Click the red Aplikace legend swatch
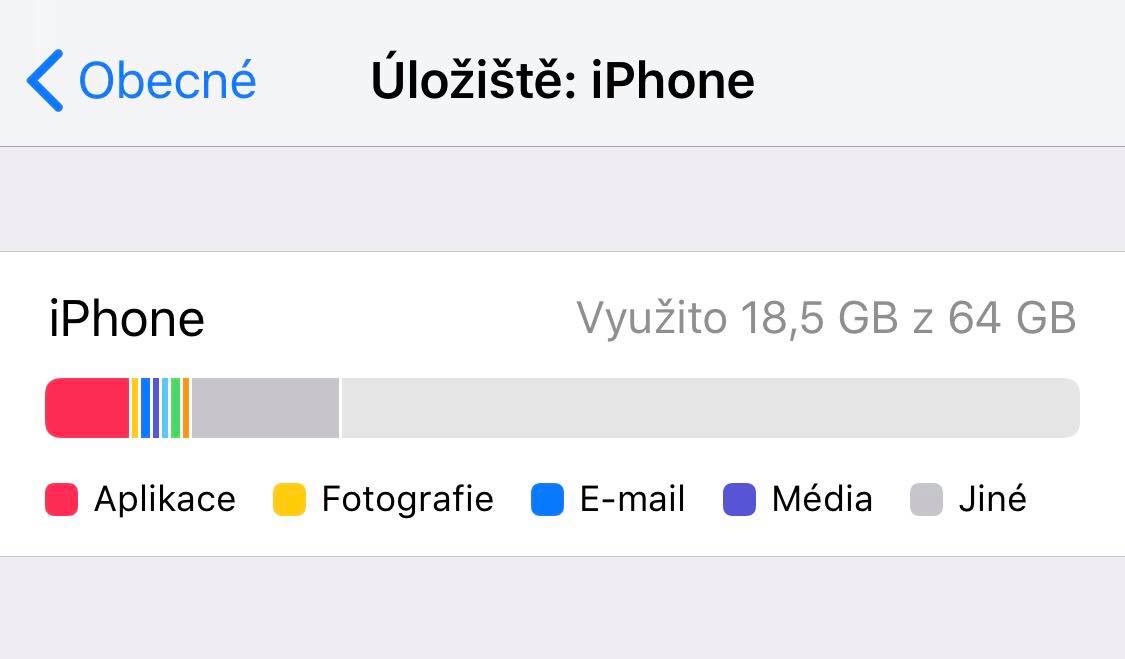Screen dimensions: 1125x659 [61, 499]
